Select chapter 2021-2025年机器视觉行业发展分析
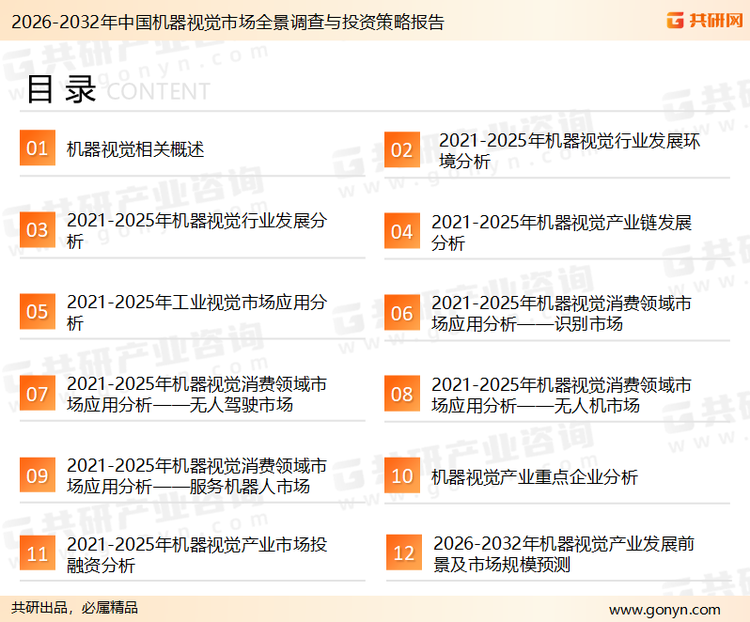Screen dimensions: 750x622 click(x=197, y=231)
